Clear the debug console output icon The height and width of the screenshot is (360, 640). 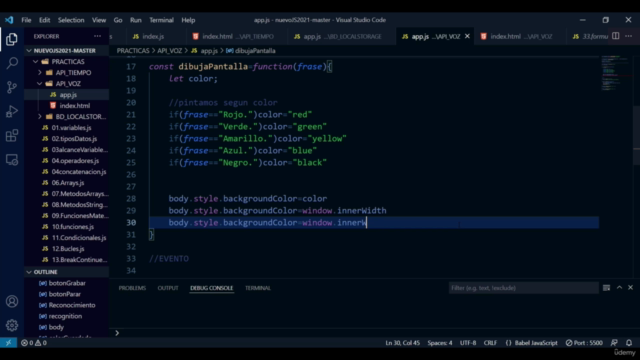point(607,288)
